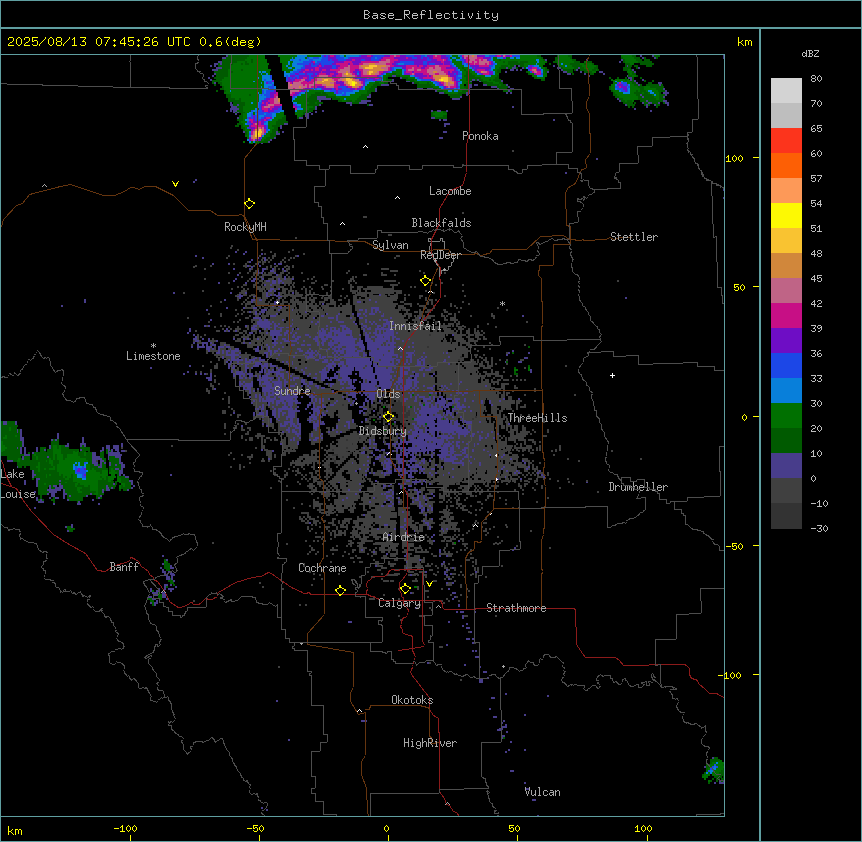Click the Sundre label

click(x=292, y=391)
